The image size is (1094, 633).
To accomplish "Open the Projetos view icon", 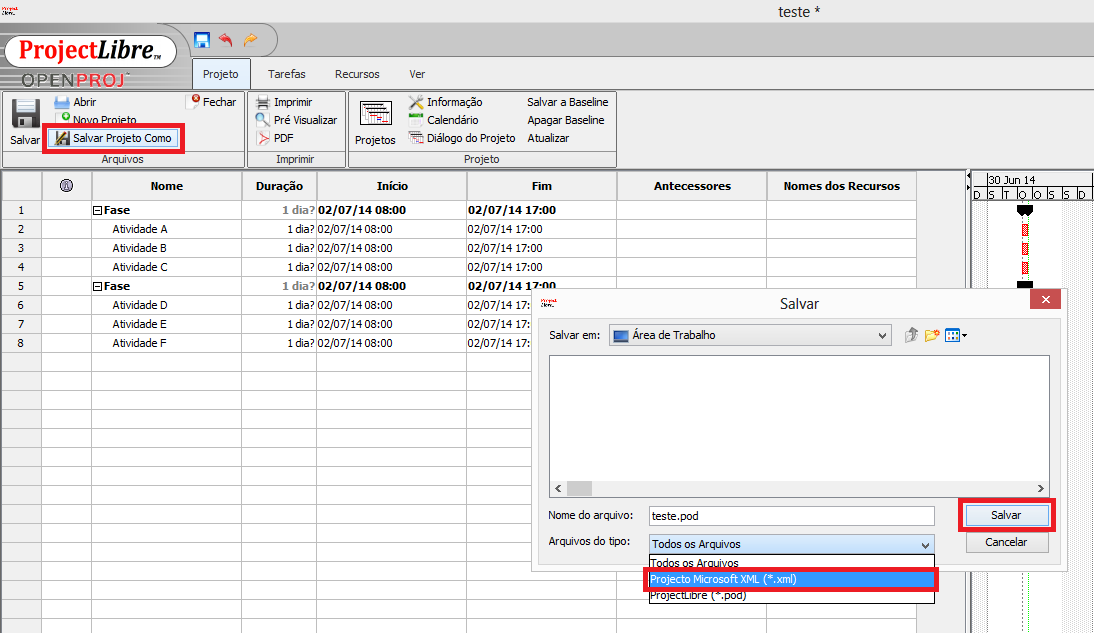I will pyautogui.click(x=375, y=113).
